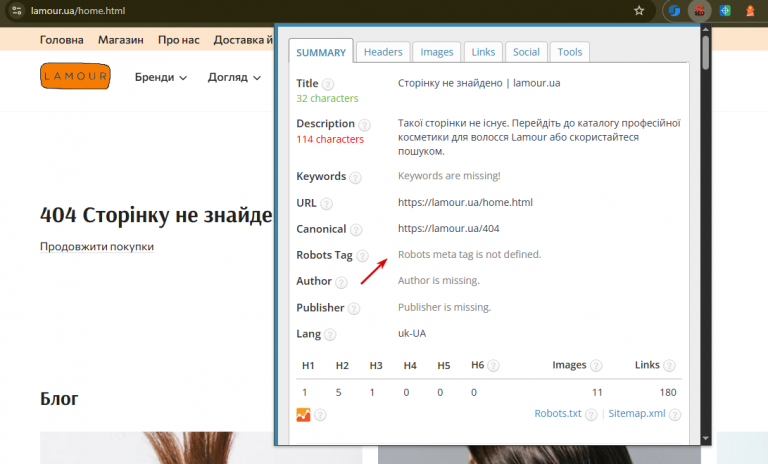Click the orange LAMOUR logo
The width and height of the screenshot is (768, 464).
point(75,76)
